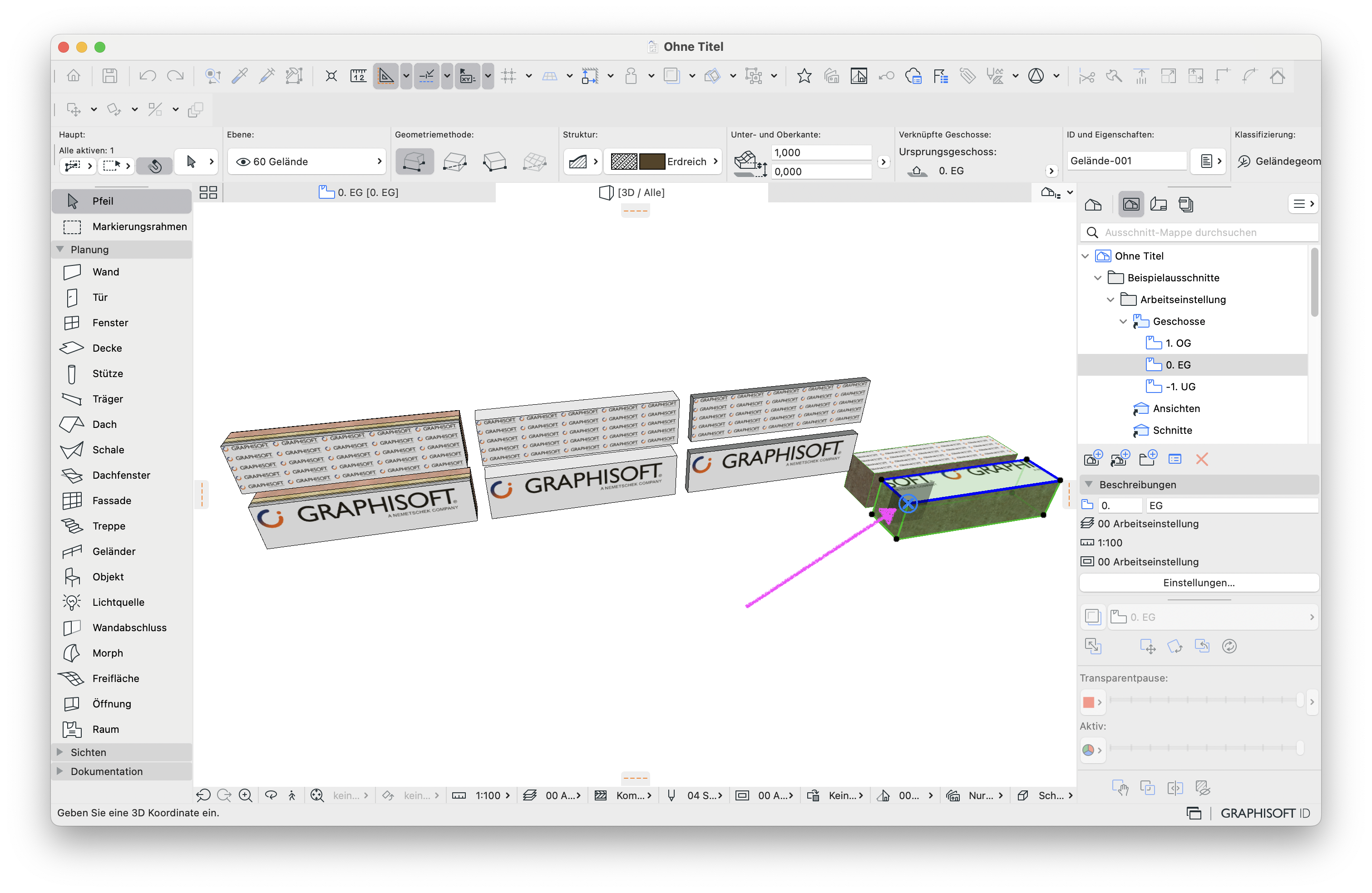Select the Stütze tool
1372x893 pixels.
(121, 373)
